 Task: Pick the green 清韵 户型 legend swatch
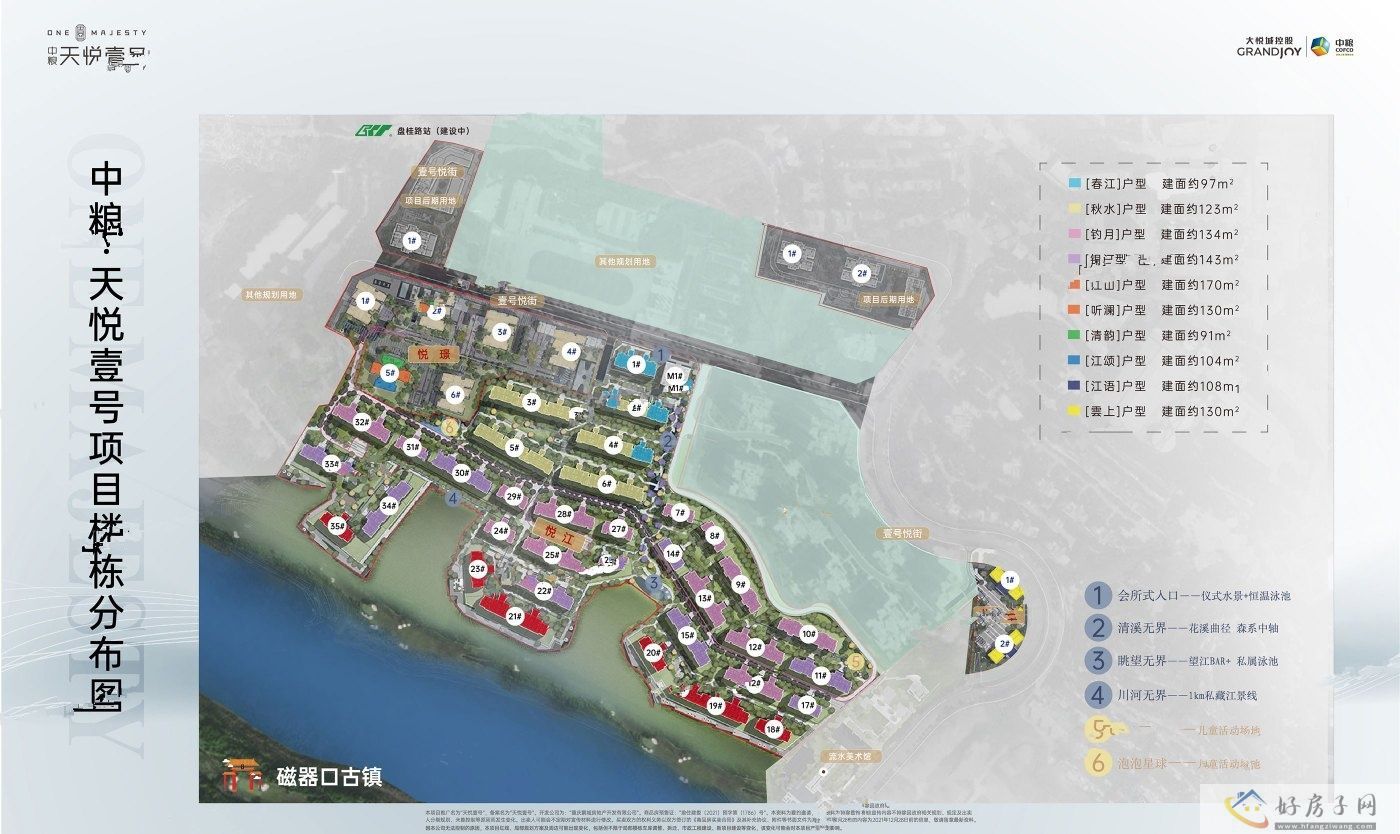1074,336
